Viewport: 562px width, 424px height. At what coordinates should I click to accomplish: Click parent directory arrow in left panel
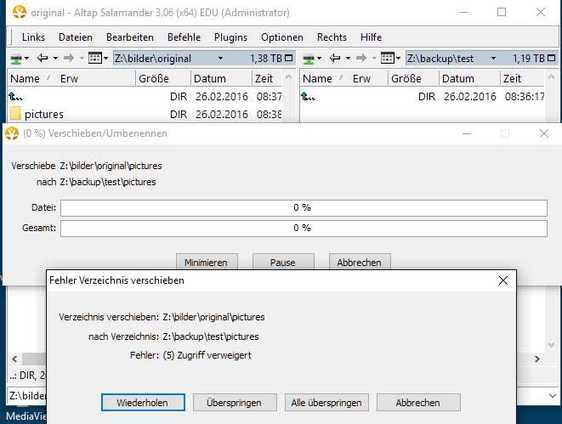pos(15,96)
